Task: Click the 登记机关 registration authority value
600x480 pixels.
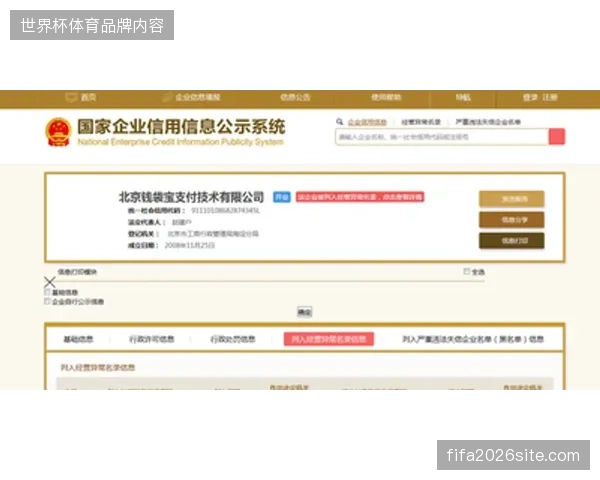Action: point(213,233)
